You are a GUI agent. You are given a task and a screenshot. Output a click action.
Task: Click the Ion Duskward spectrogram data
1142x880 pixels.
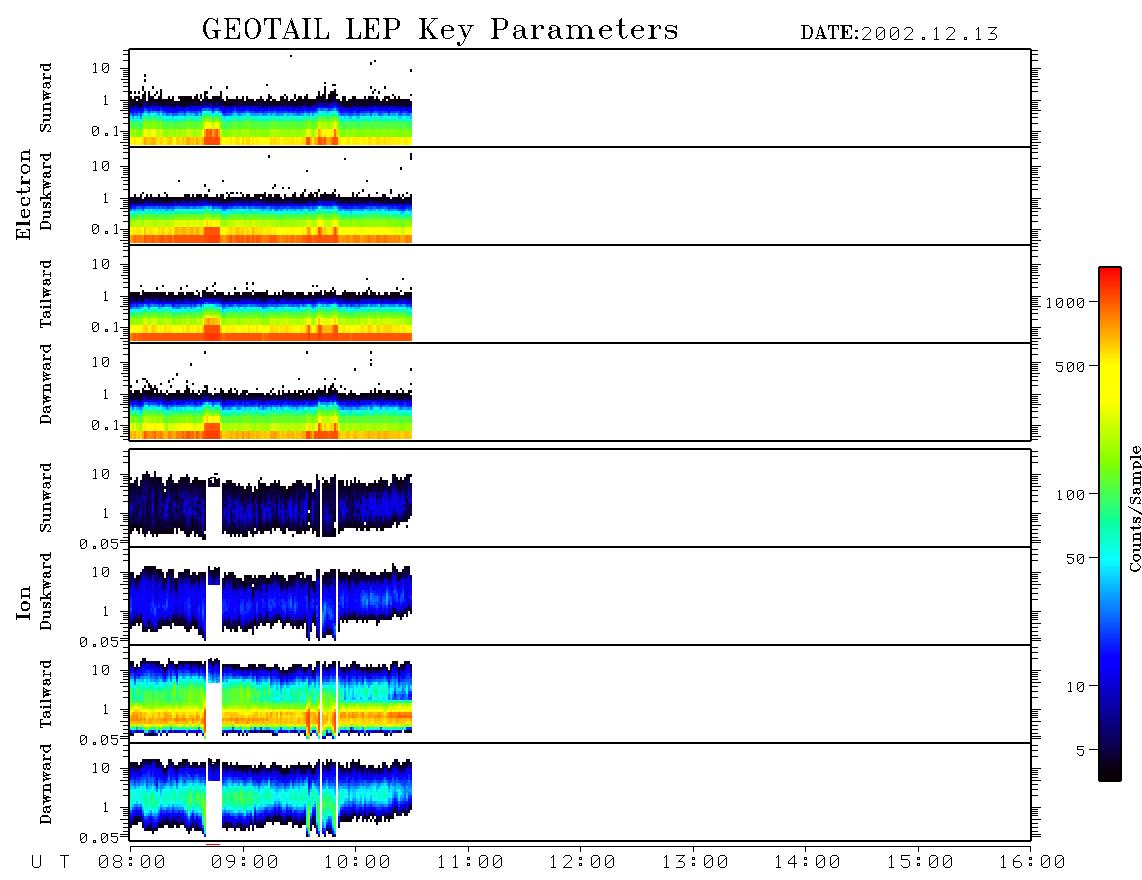point(270,602)
